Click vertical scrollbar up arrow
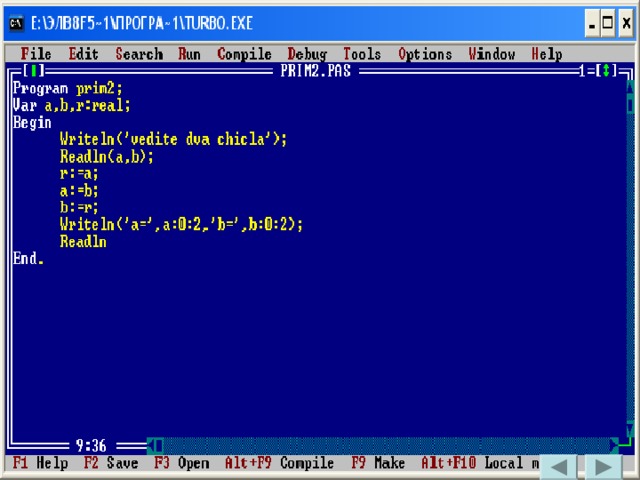 click(630, 88)
